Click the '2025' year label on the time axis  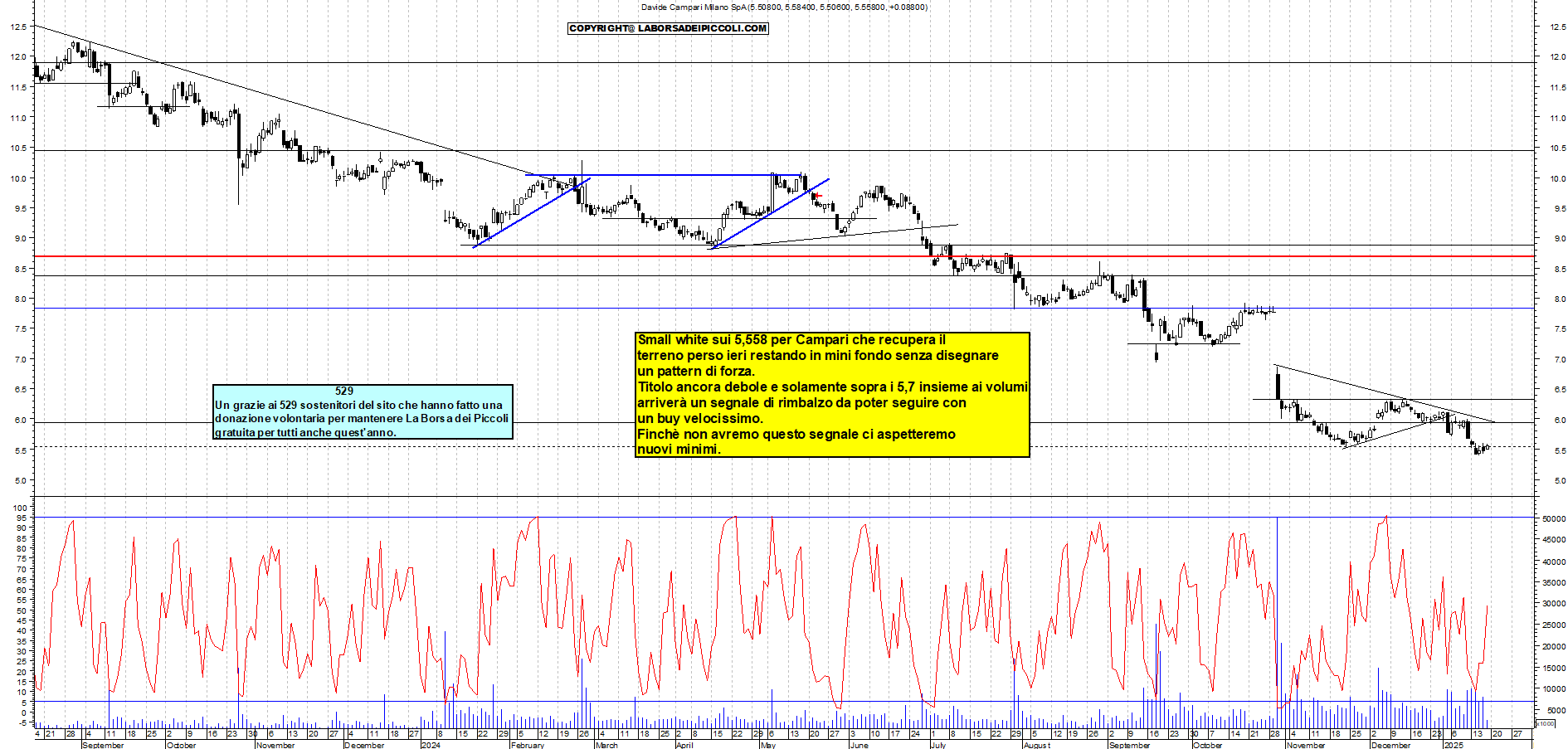1453,745
